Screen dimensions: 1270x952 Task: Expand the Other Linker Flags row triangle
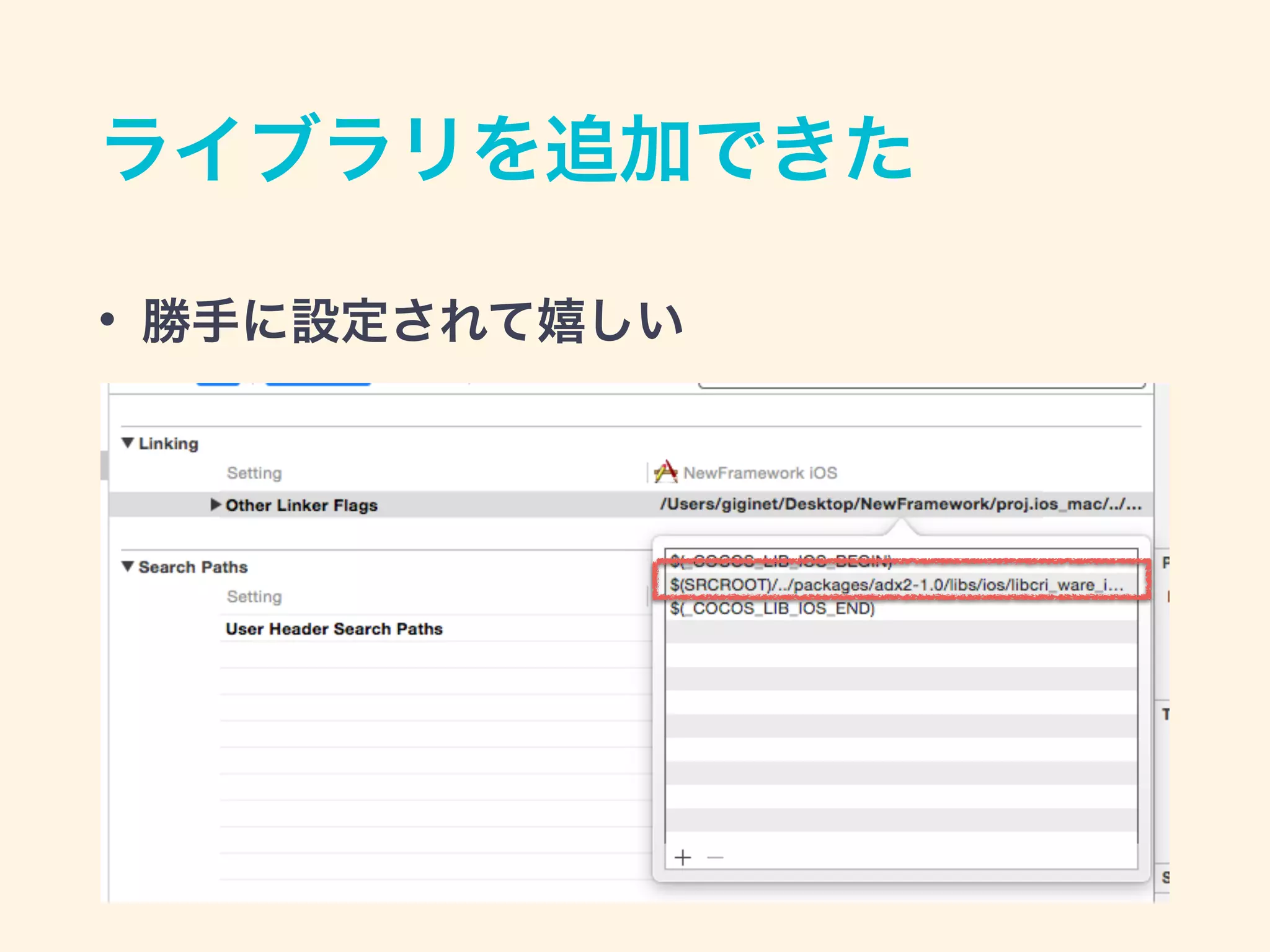tap(215, 505)
